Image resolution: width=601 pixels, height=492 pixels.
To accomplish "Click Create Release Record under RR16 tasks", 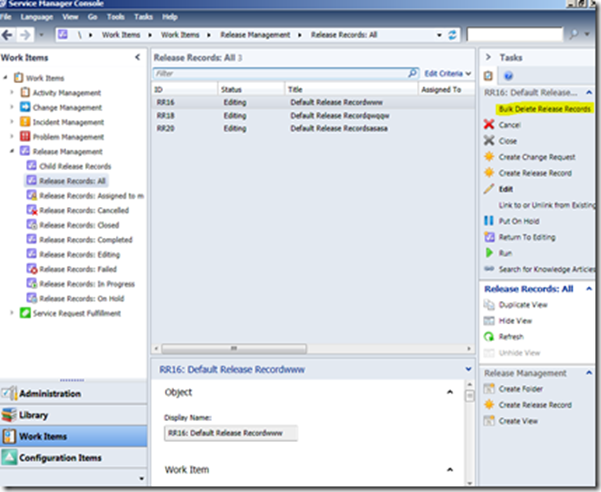I will 535,173.
